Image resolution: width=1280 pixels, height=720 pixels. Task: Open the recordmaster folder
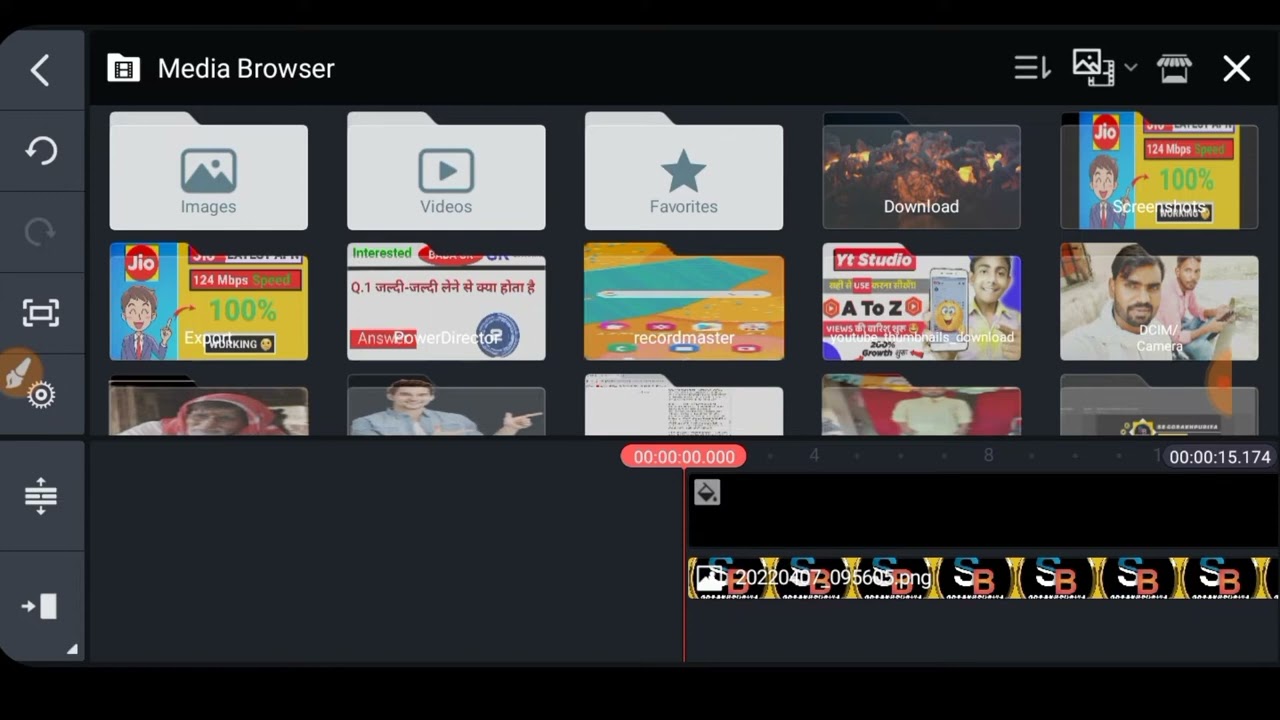[684, 301]
